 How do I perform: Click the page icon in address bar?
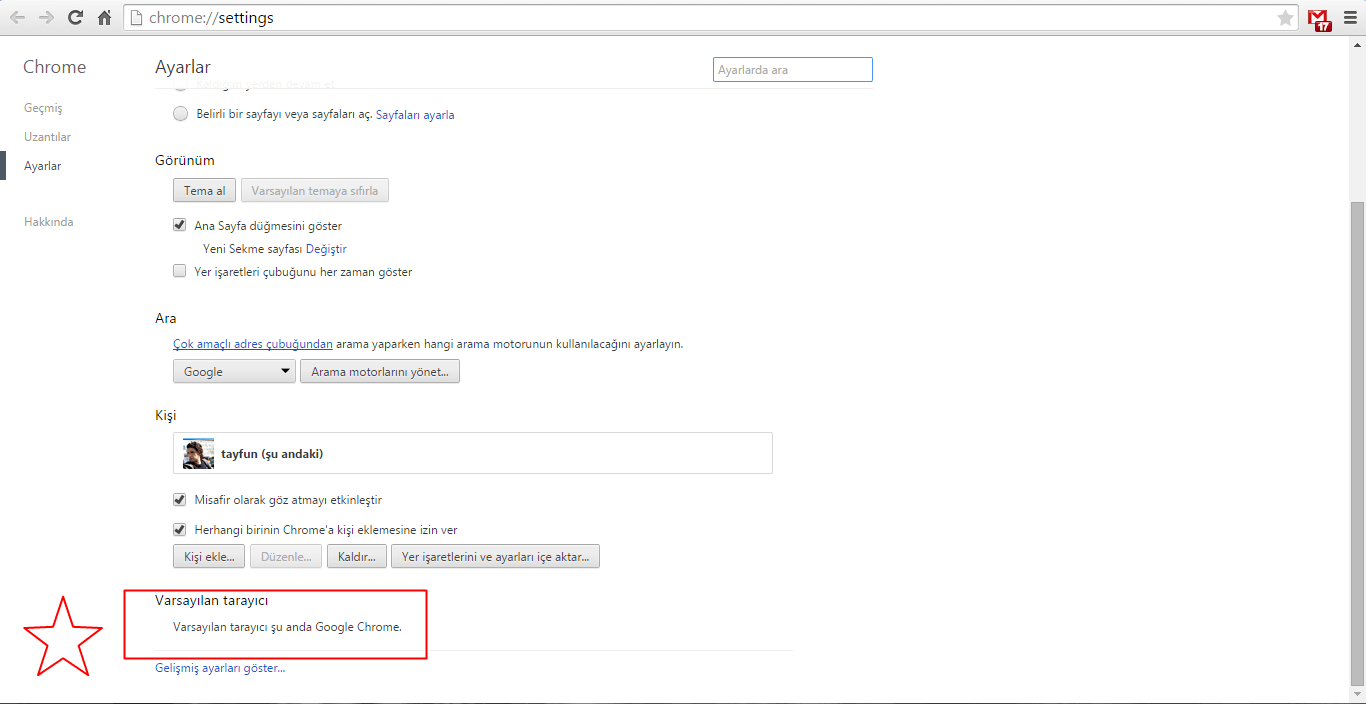coord(137,18)
